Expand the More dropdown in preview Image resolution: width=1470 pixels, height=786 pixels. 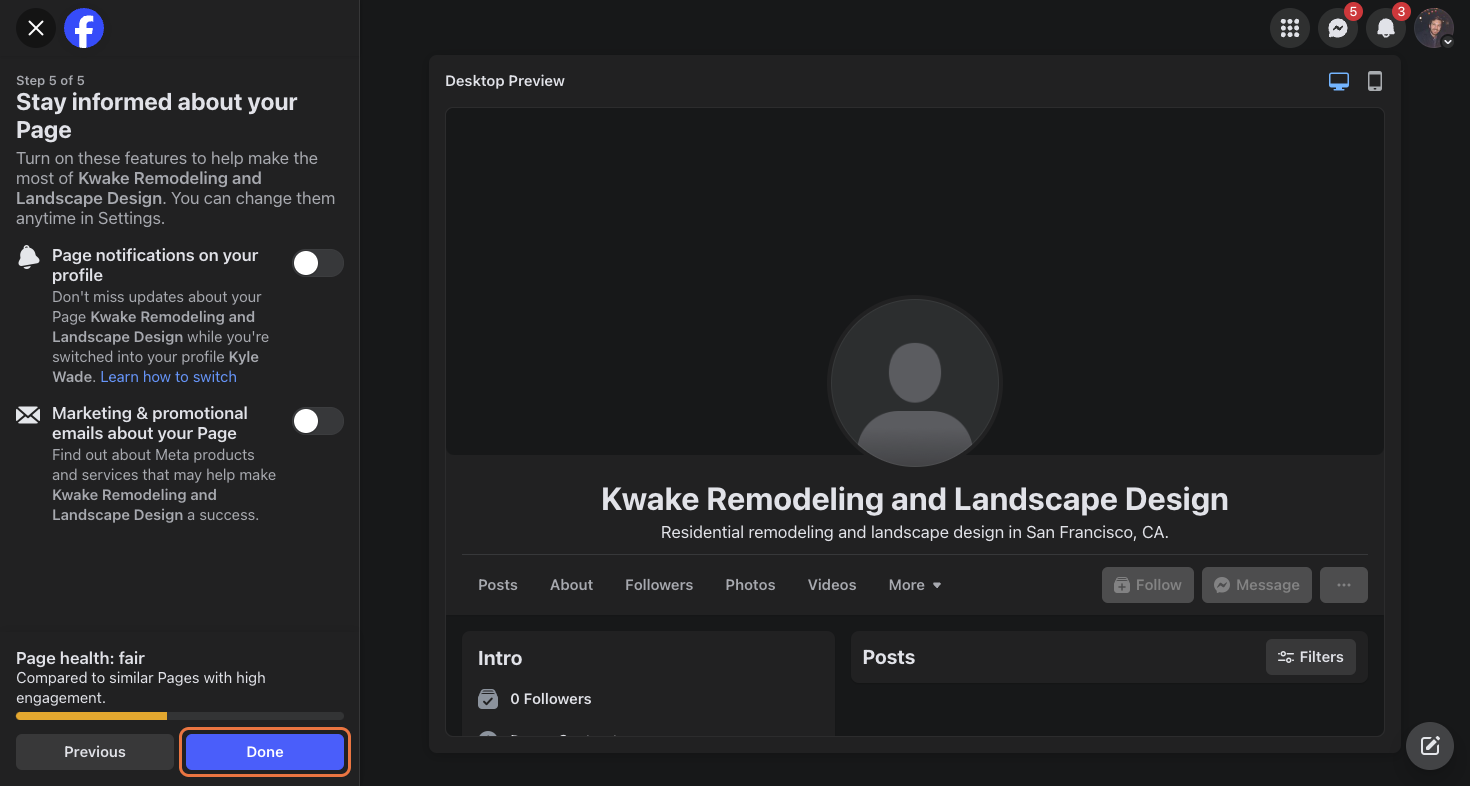[x=915, y=585]
